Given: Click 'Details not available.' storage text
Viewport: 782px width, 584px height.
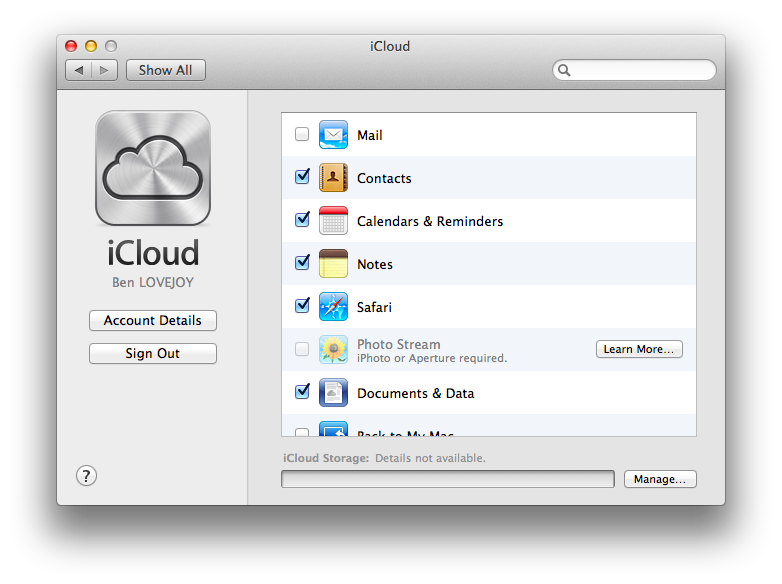Looking at the screenshot, I should [x=430, y=458].
